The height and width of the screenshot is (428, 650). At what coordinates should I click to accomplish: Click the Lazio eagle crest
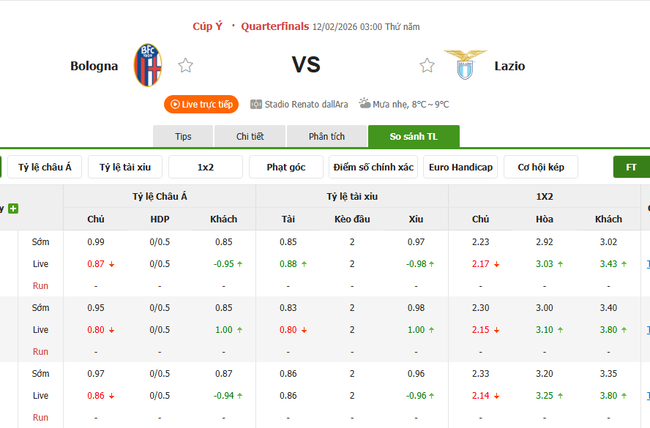pyautogui.click(x=460, y=65)
